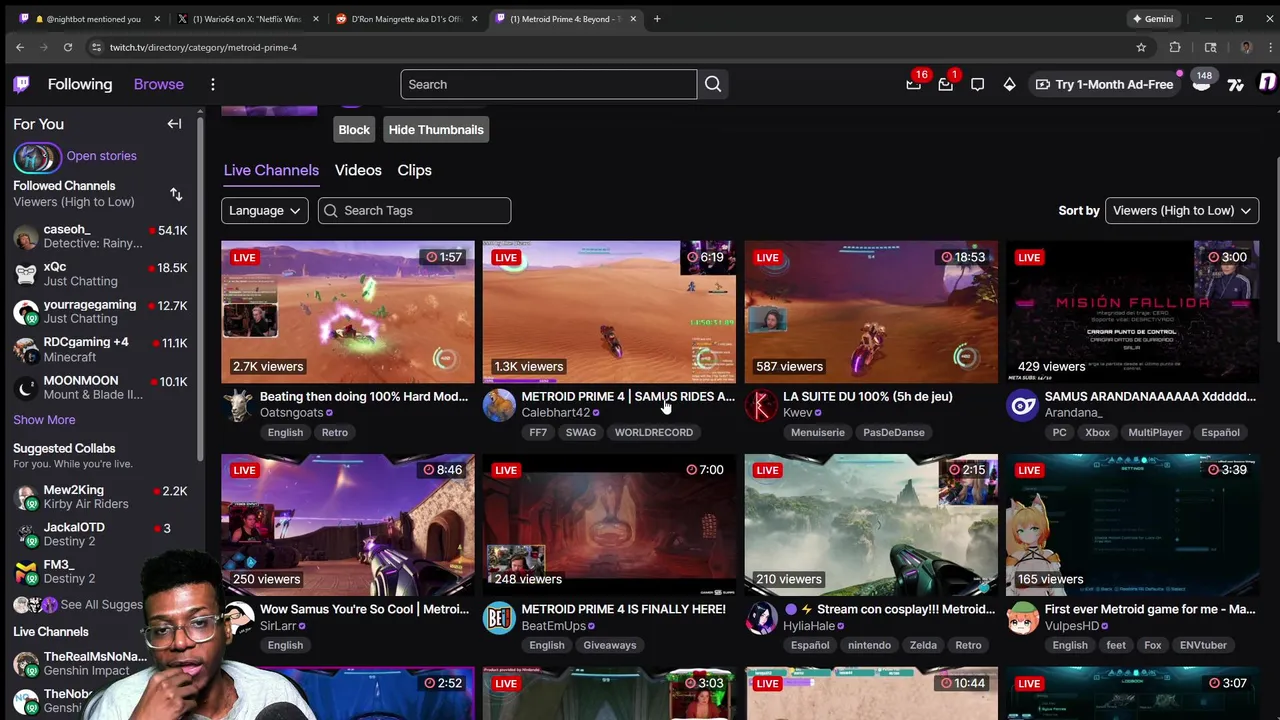Go to the Following page
1280x720 pixels.
pyautogui.click(x=80, y=84)
